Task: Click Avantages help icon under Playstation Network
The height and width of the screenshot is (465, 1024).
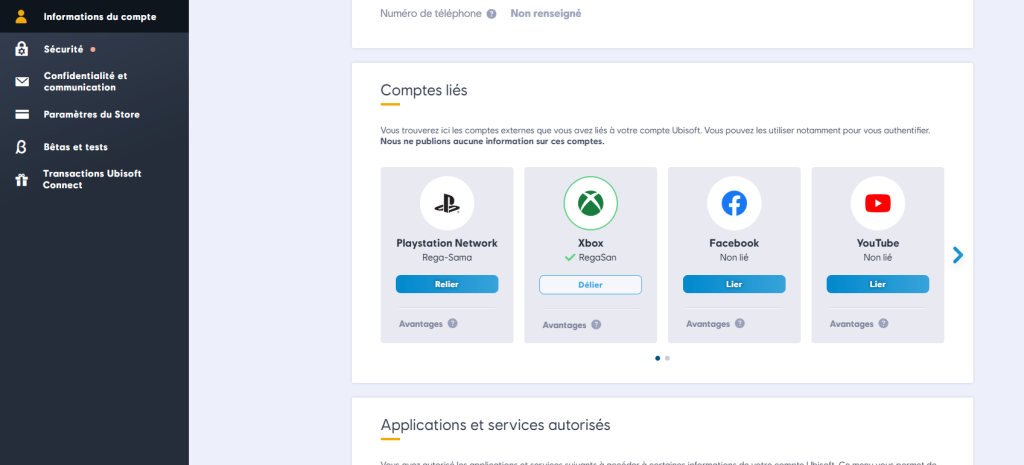Action: tap(452, 324)
